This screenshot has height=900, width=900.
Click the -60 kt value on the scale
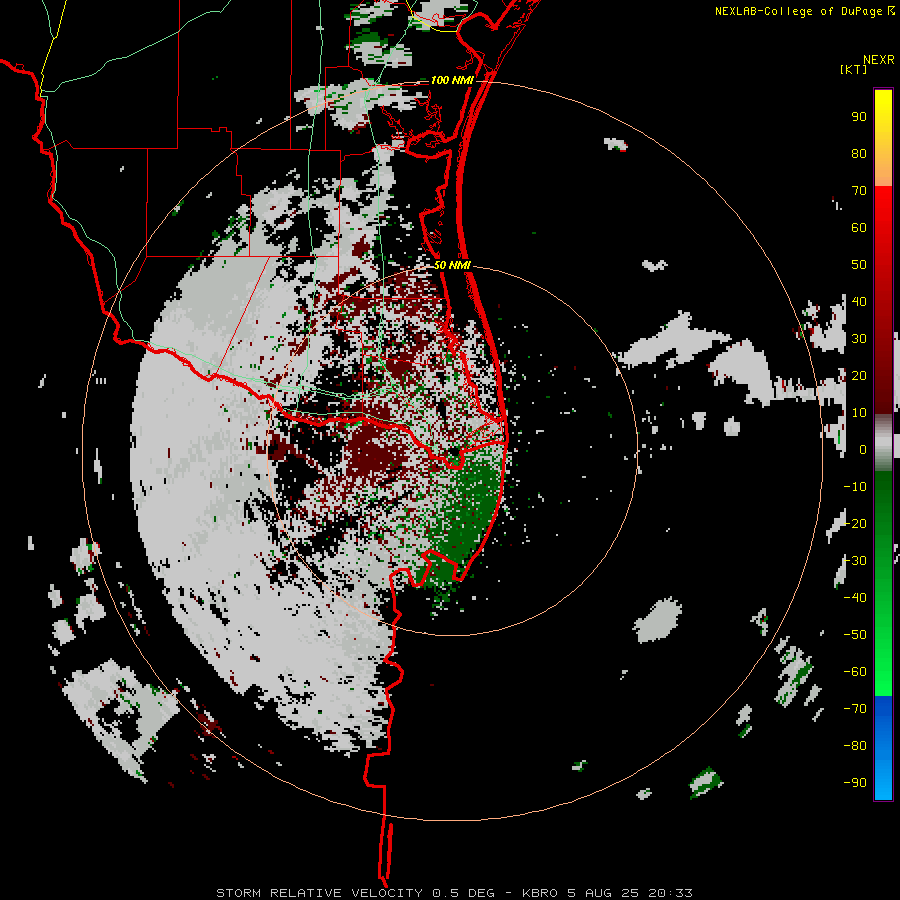point(855,672)
